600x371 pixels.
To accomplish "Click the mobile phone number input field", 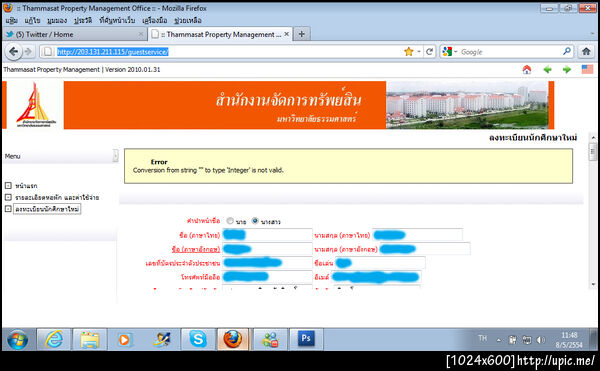I will 267,277.
